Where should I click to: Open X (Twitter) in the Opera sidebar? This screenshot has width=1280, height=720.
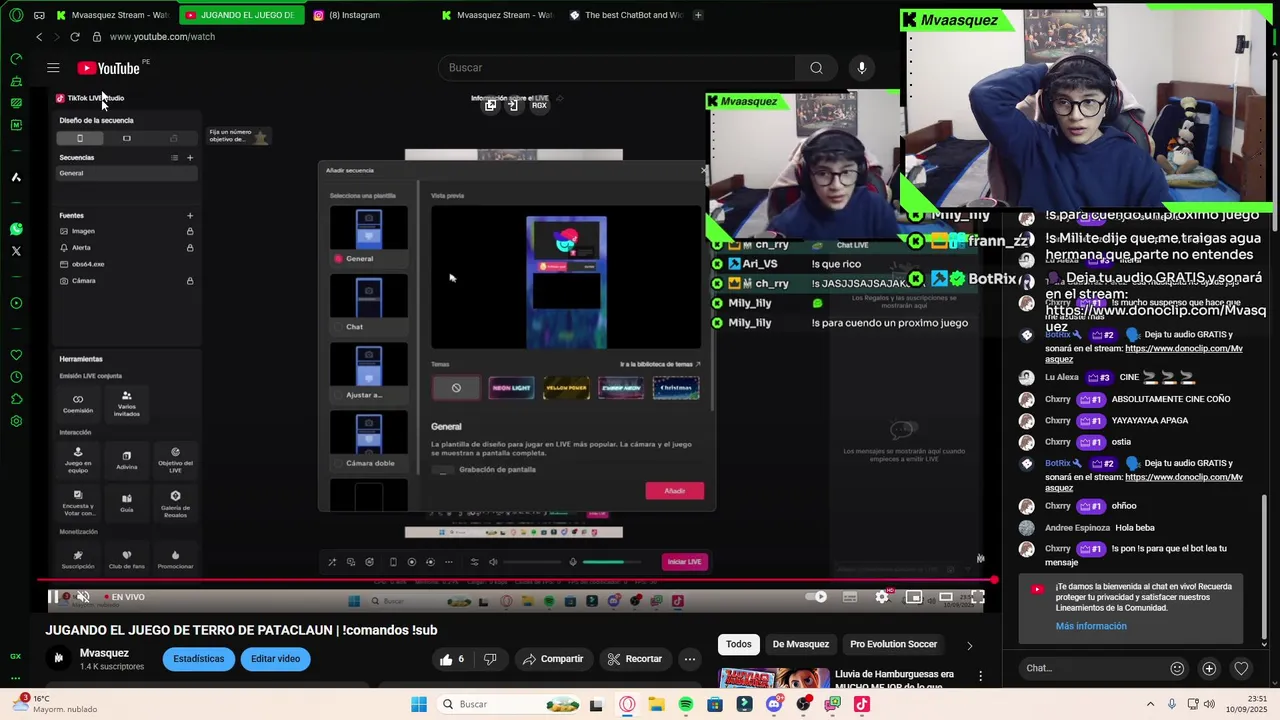click(x=16, y=251)
